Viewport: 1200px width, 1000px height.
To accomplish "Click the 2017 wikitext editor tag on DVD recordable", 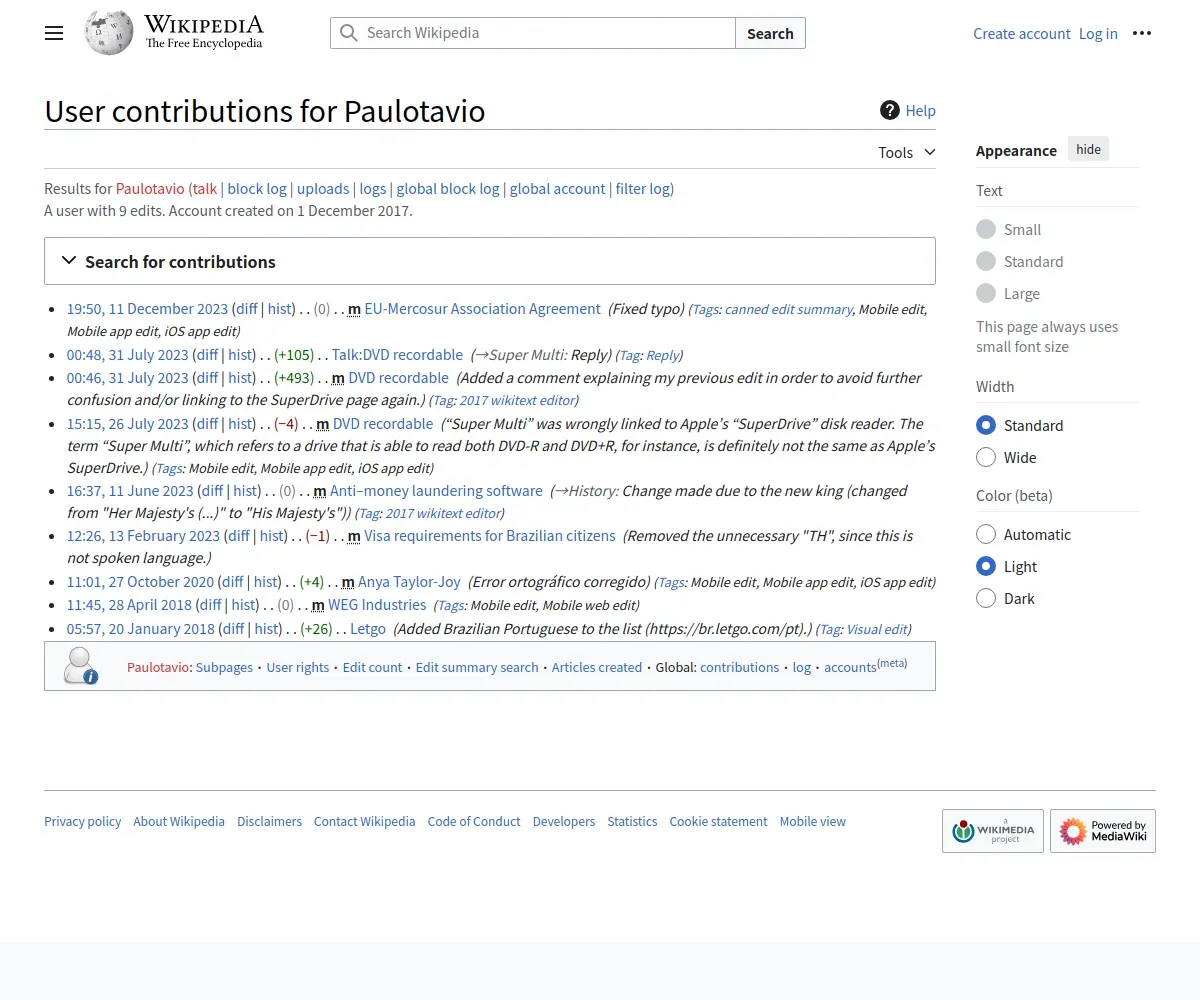I will (x=517, y=400).
